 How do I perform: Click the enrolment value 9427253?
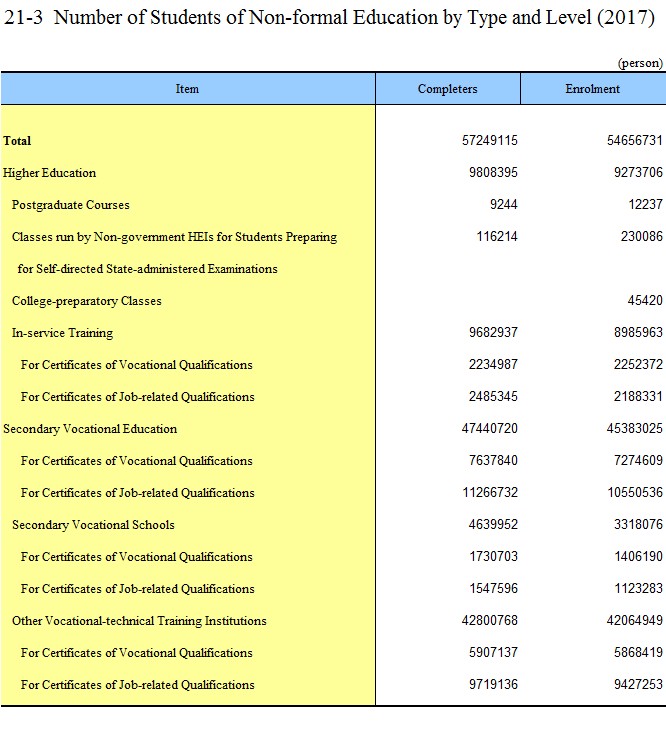638,685
